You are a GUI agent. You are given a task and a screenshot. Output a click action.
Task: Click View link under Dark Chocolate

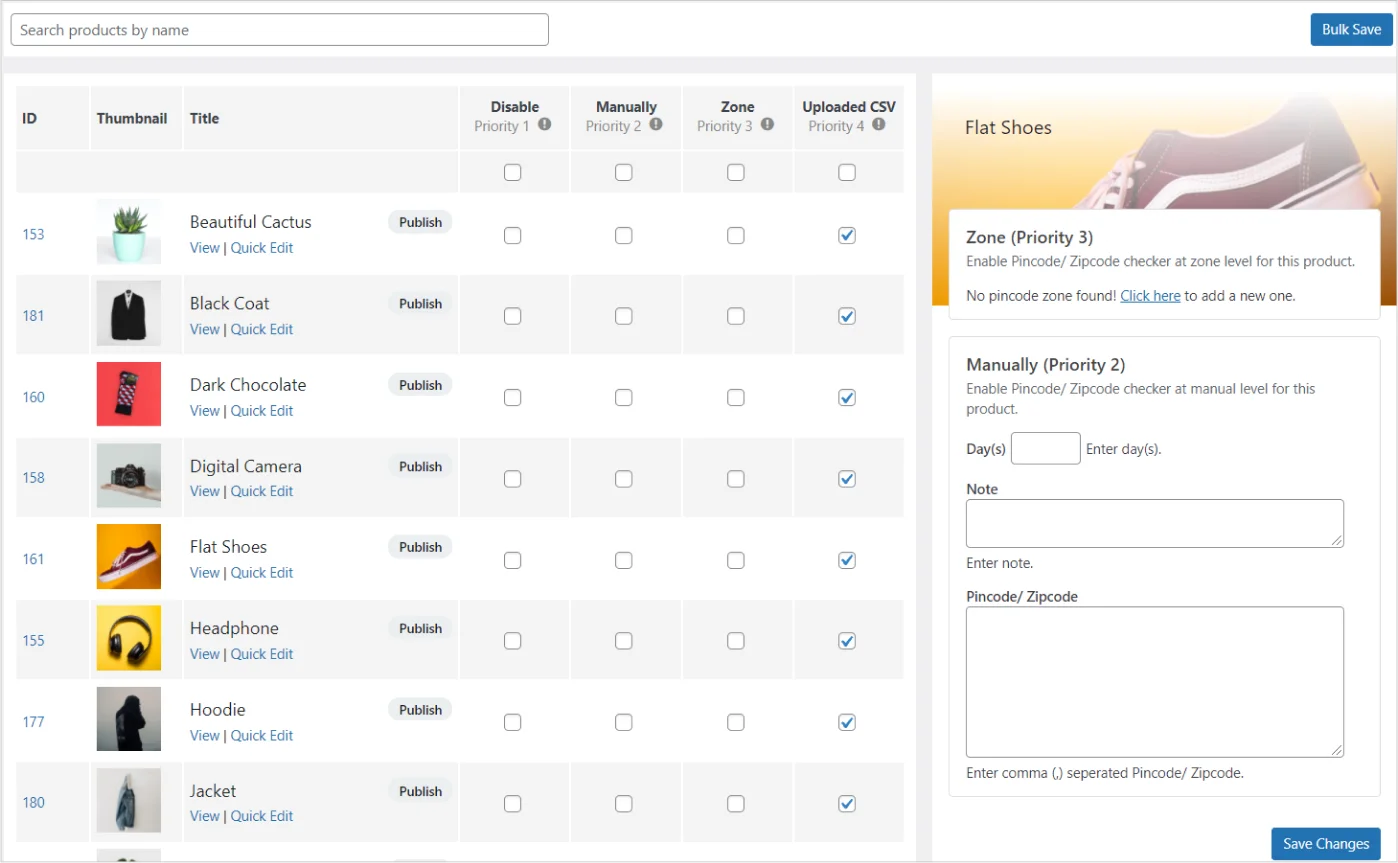click(x=204, y=411)
